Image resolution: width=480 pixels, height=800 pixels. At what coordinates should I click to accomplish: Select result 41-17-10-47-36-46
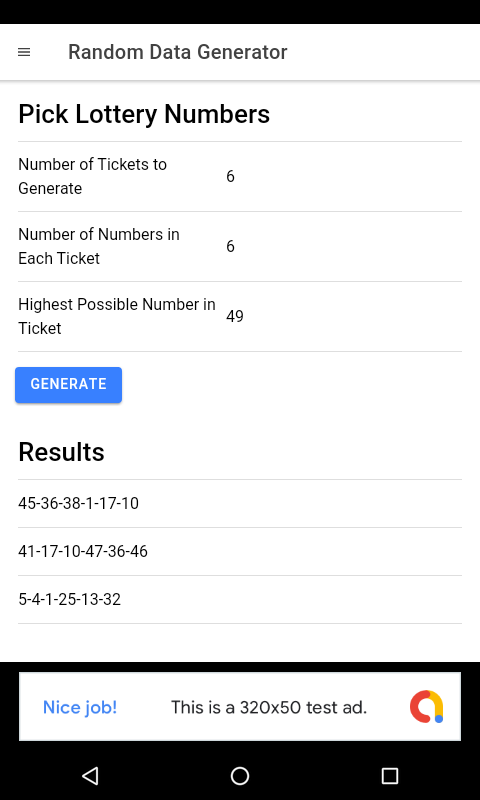(240, 552)
